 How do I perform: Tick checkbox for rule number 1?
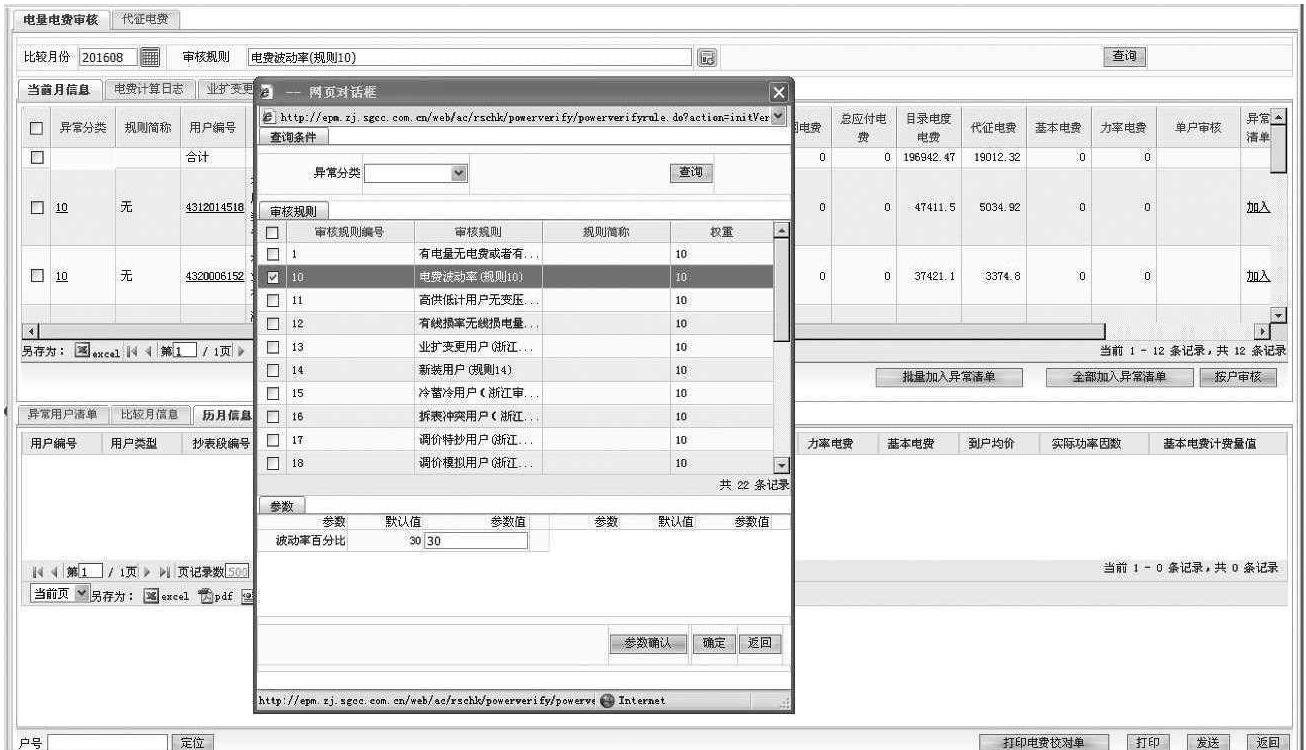[x=273, y=254]
